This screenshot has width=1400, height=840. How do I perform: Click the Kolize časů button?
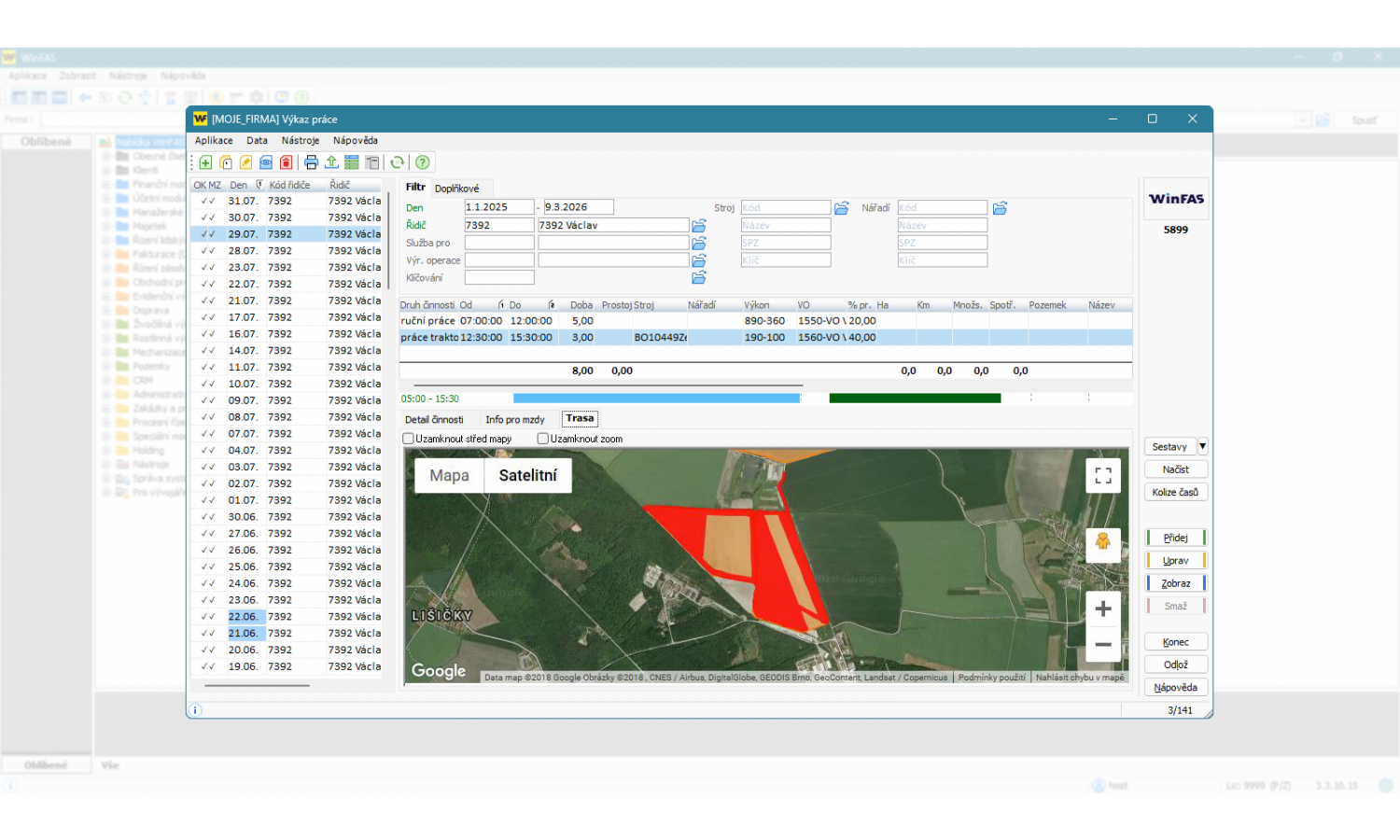coord(1175,492)
